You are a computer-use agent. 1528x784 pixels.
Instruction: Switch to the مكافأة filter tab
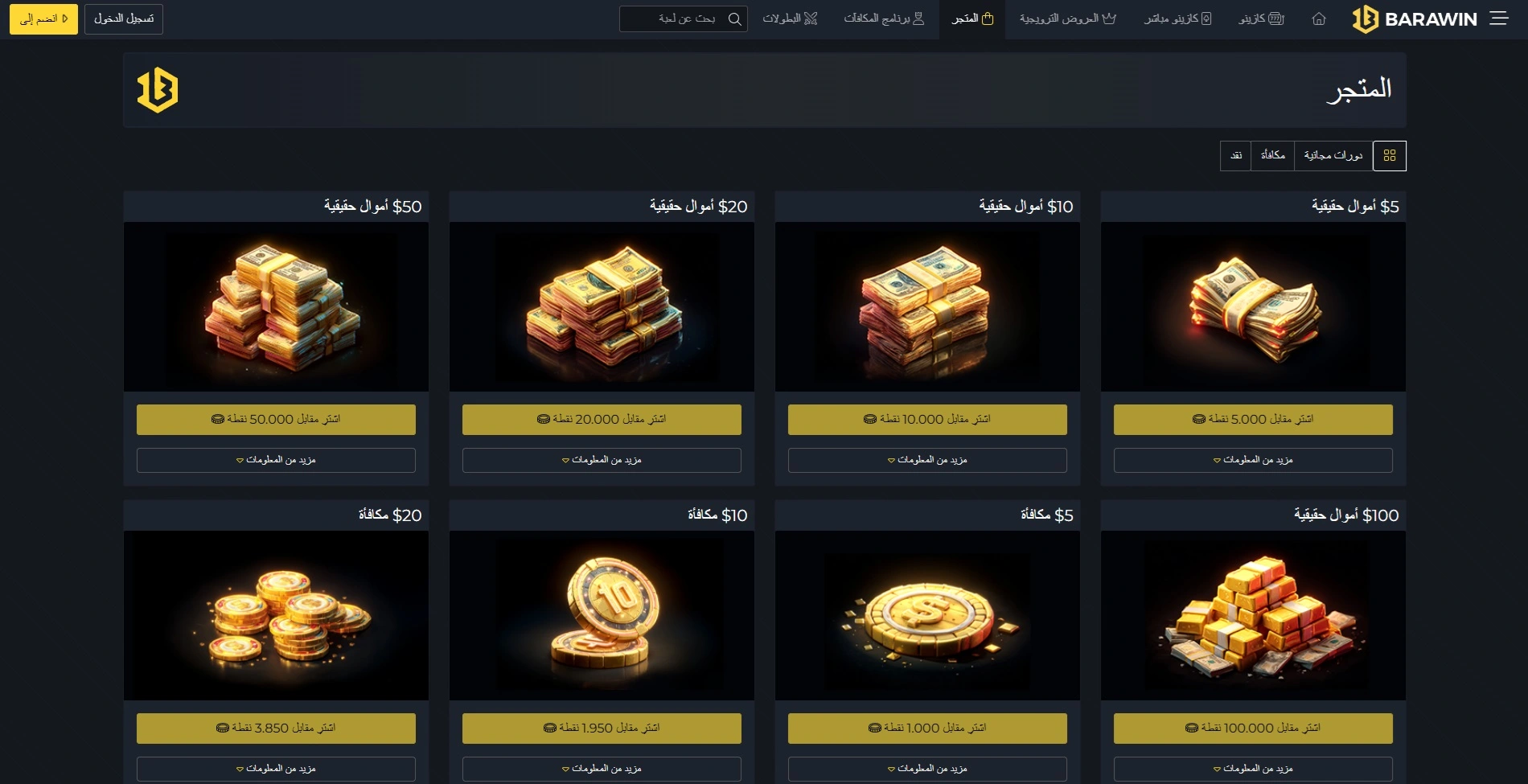[1272, 155]
